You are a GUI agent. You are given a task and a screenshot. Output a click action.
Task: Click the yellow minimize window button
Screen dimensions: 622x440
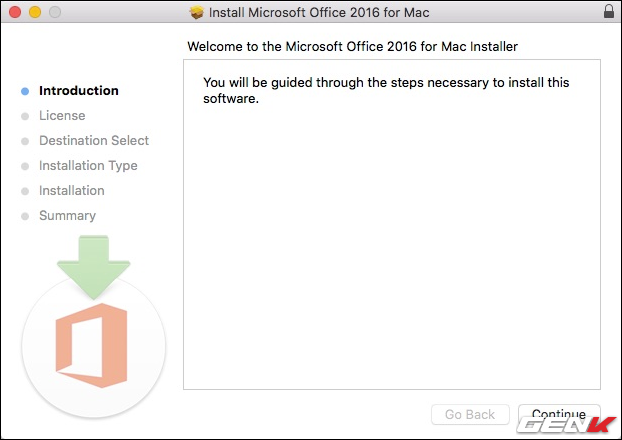click(x=35, y=12)
